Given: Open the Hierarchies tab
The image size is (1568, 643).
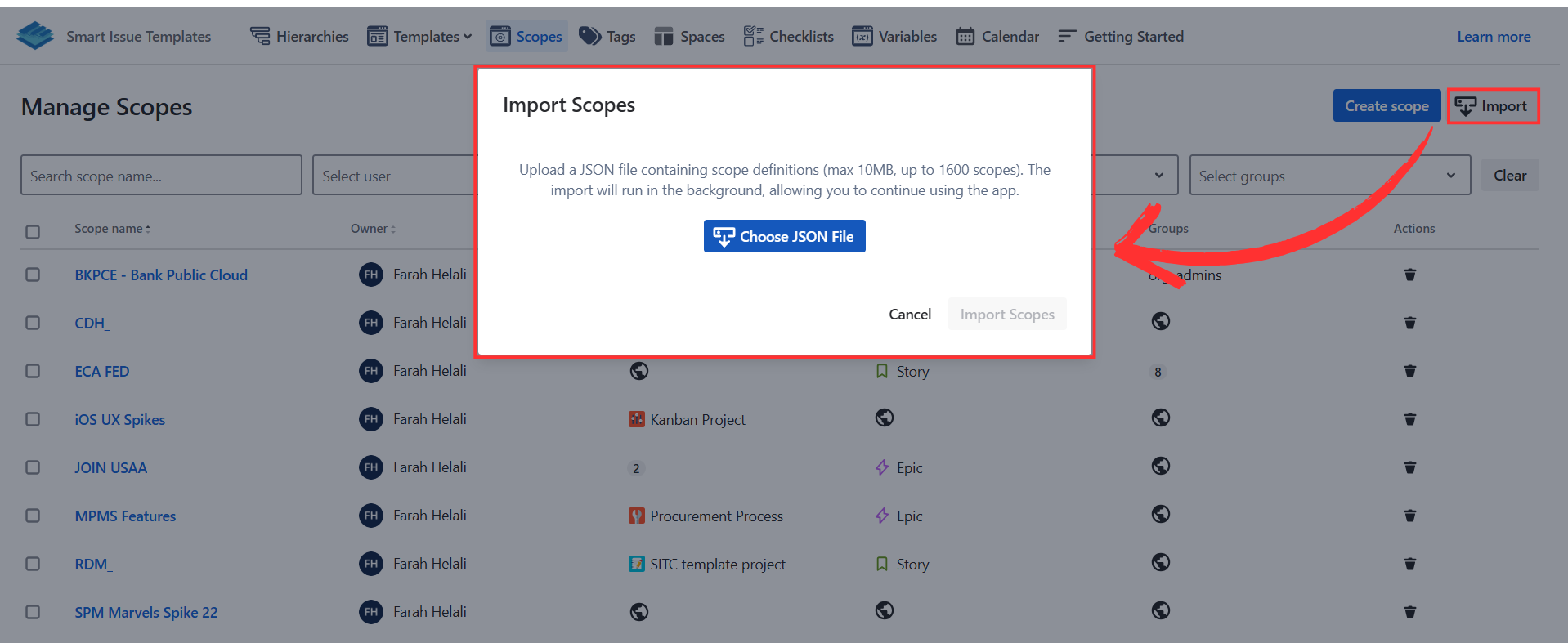Looking at the screenshot, I should pos(299,37).
